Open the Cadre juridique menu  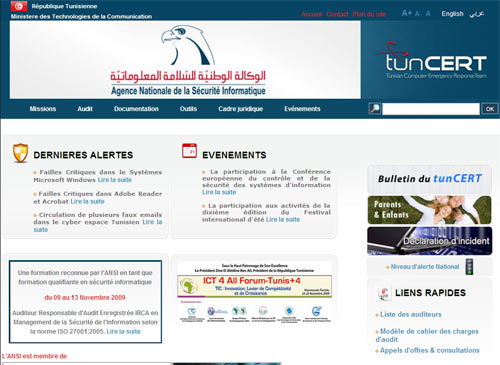coord(241,109)
